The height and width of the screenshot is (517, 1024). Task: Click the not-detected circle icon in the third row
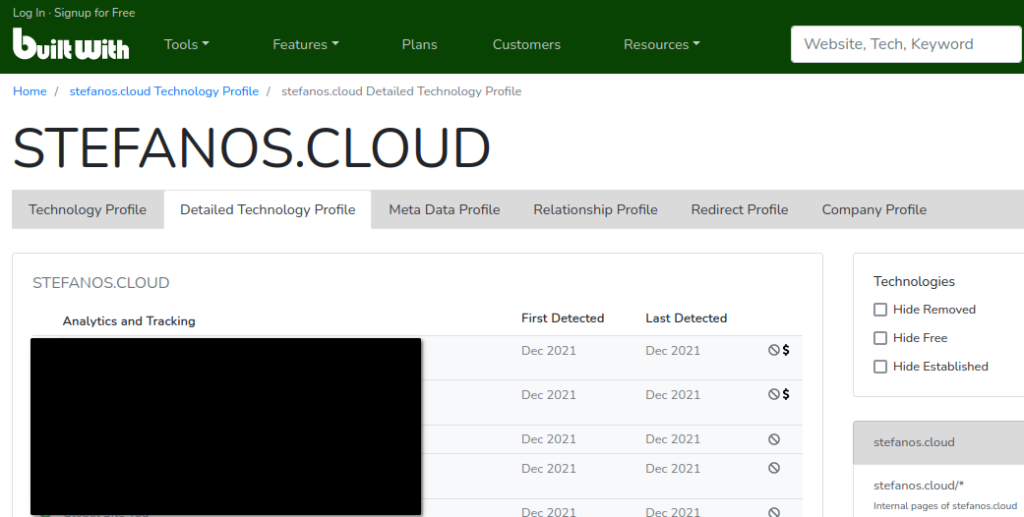774,439
